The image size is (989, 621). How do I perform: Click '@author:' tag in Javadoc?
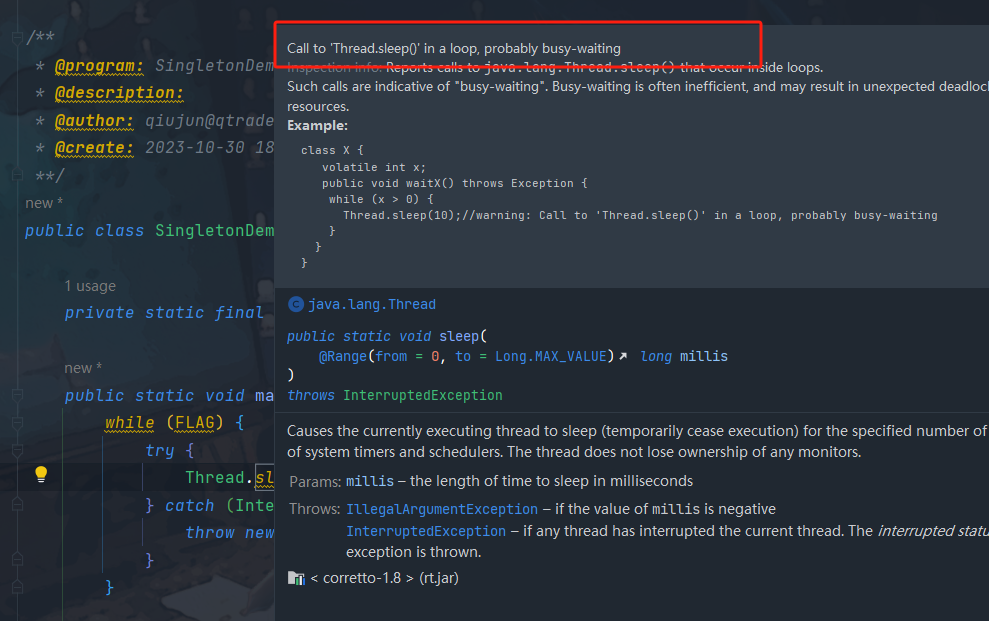tap(94, 120)
